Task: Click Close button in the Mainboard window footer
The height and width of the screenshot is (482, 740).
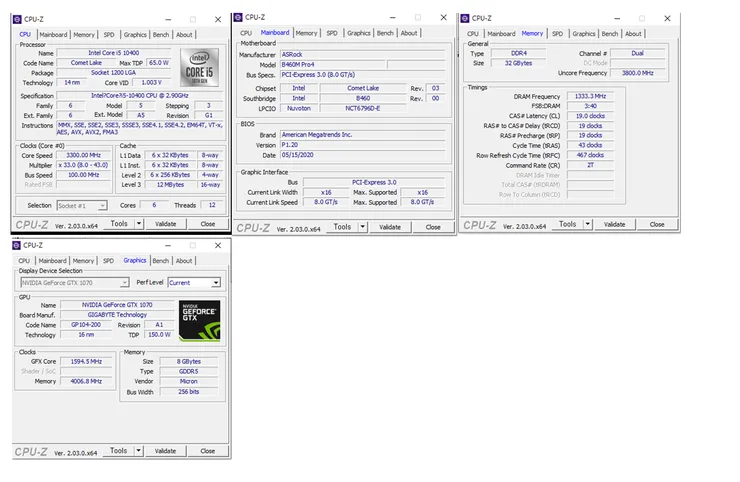Action: click(x=433, y=227)
